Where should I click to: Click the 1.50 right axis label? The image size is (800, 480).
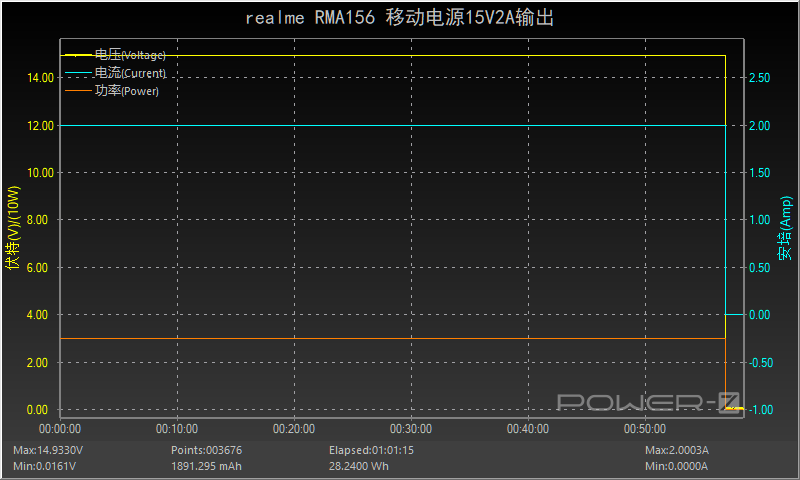pyautogui.click(x=760, y=173)
